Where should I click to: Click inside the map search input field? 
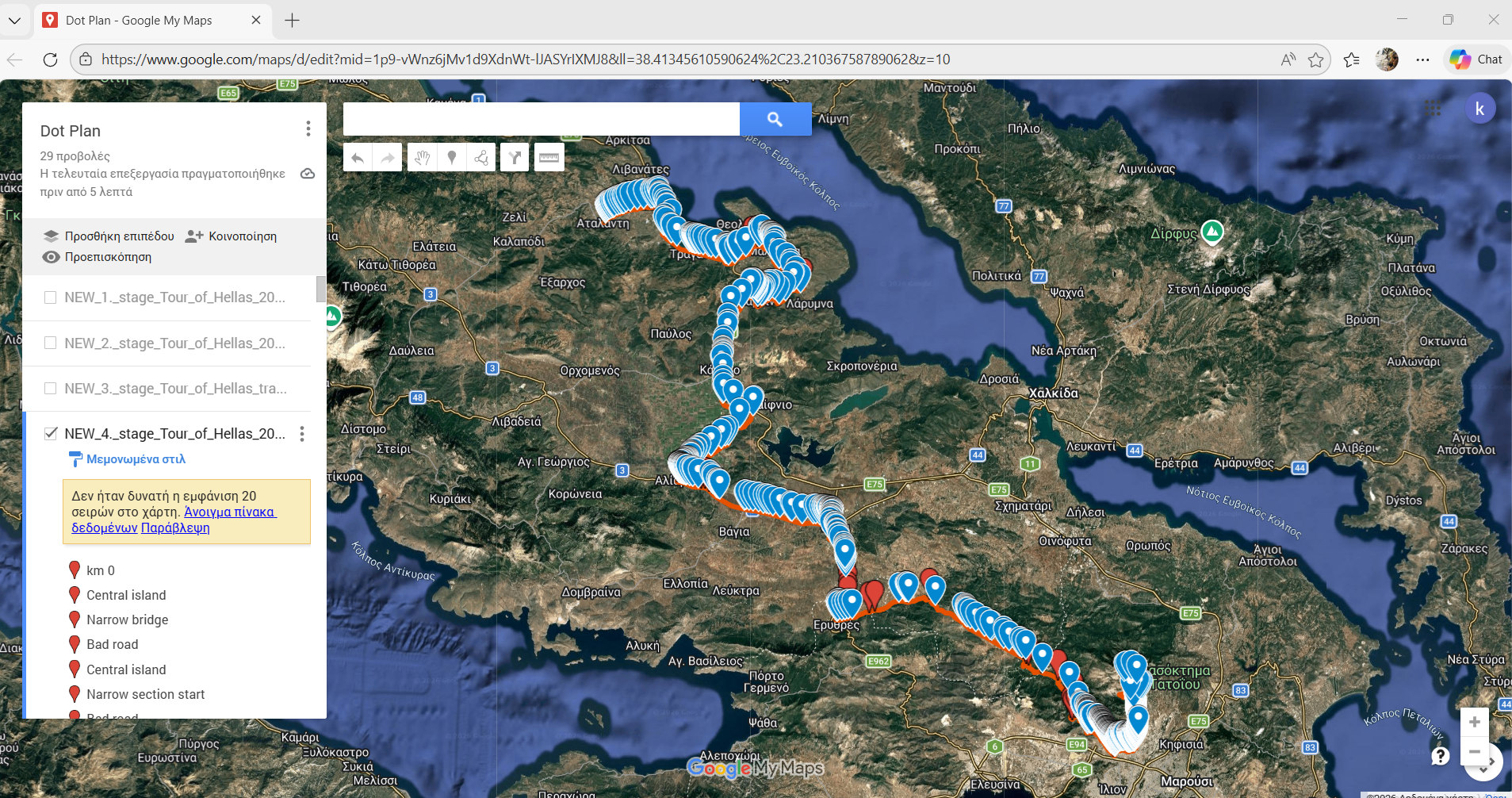tap(541, 119)
